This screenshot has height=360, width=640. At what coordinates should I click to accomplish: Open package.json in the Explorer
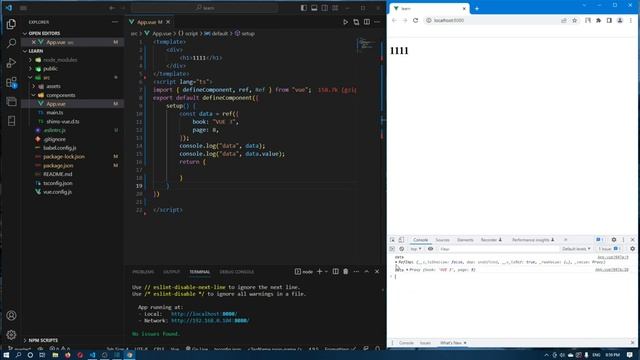[x=58, y=165]
